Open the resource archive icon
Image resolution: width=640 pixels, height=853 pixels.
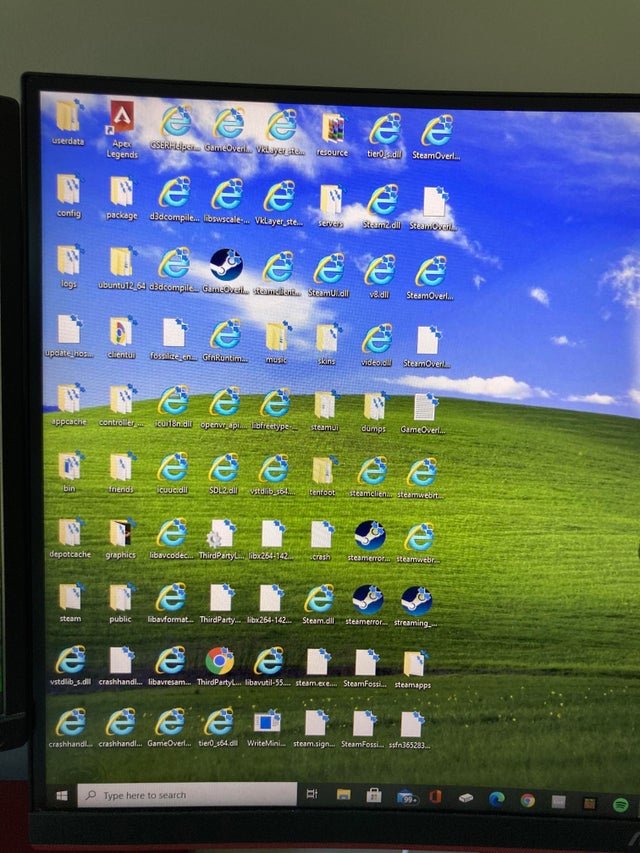tap(333, 128)
